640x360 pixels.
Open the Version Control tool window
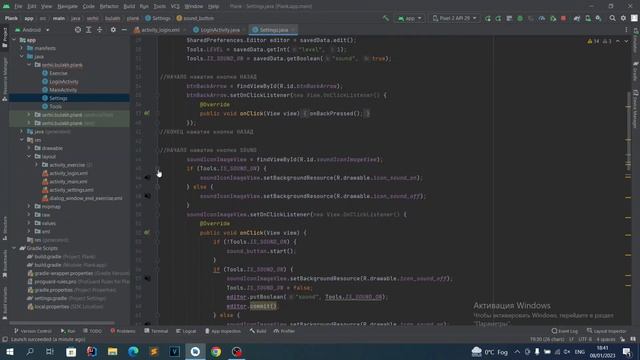tap(33, 331)
